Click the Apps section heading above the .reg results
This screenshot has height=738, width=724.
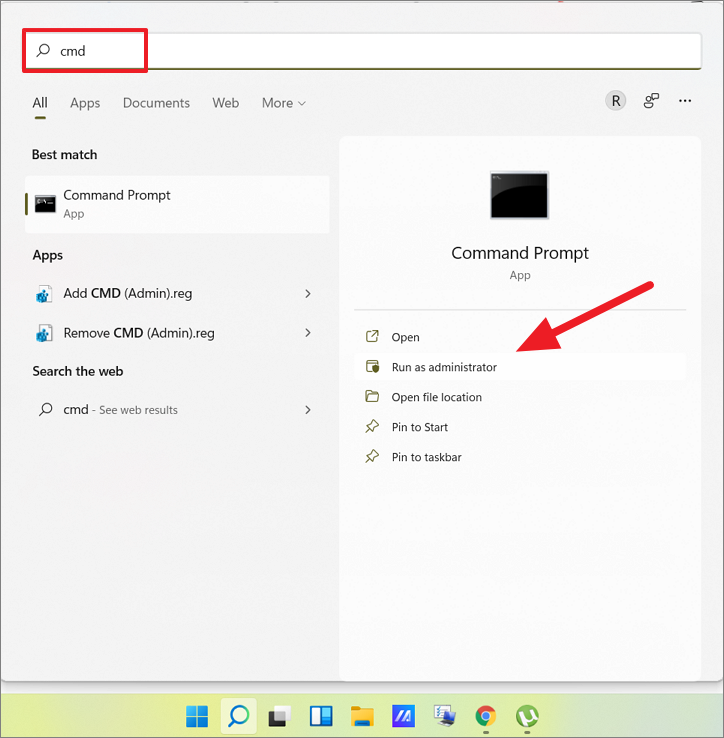click(48, 255)
